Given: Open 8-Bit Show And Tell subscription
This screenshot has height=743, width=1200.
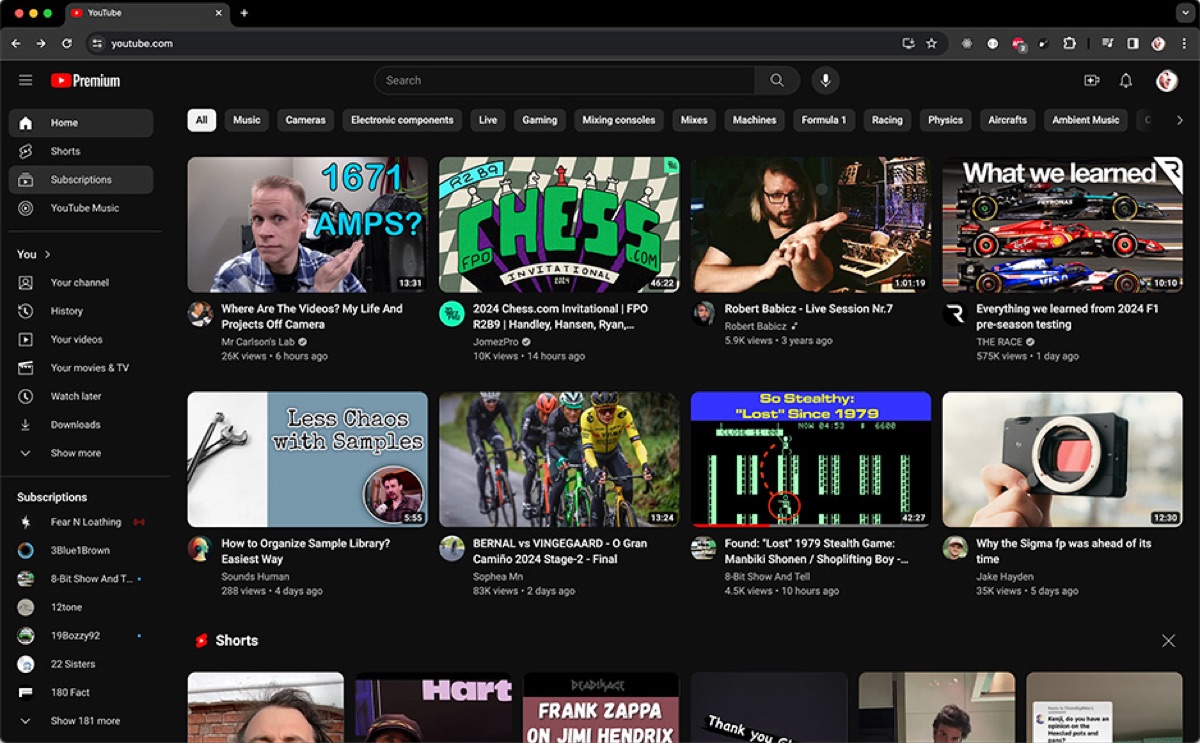Looking at the screenshot, I should (81, 579).
